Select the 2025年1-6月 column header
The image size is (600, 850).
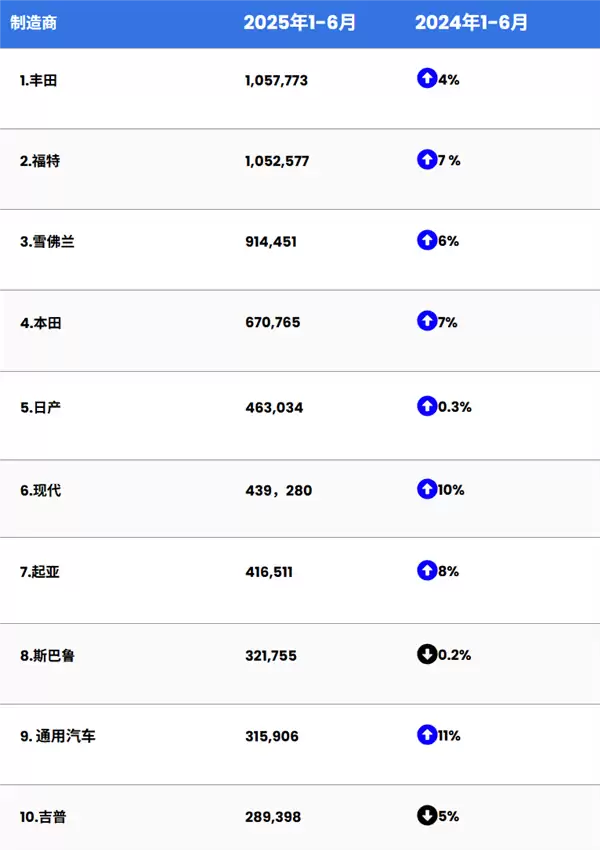tap(299, 22)
